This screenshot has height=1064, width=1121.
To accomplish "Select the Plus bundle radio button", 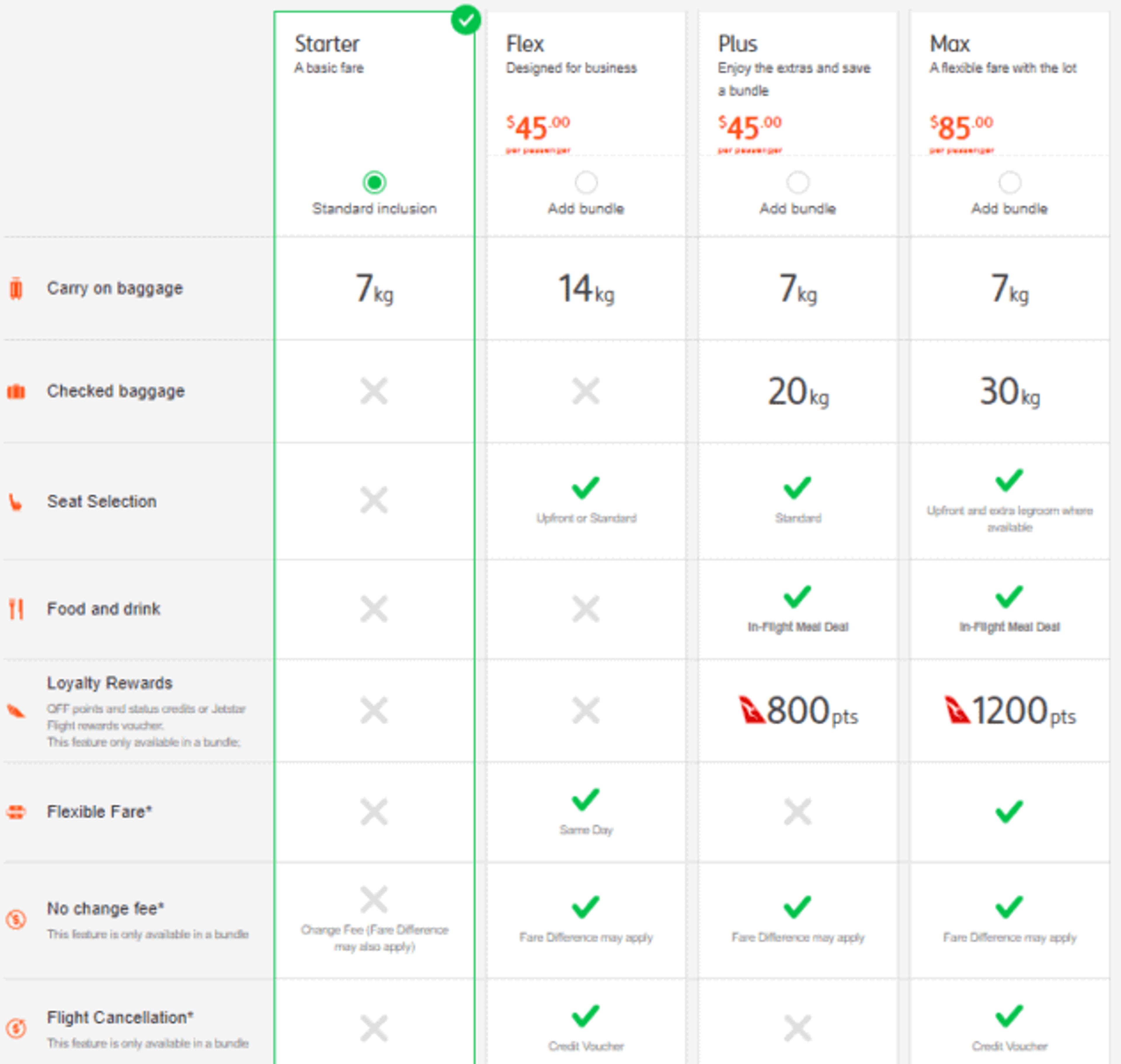I will coord(798,183).
